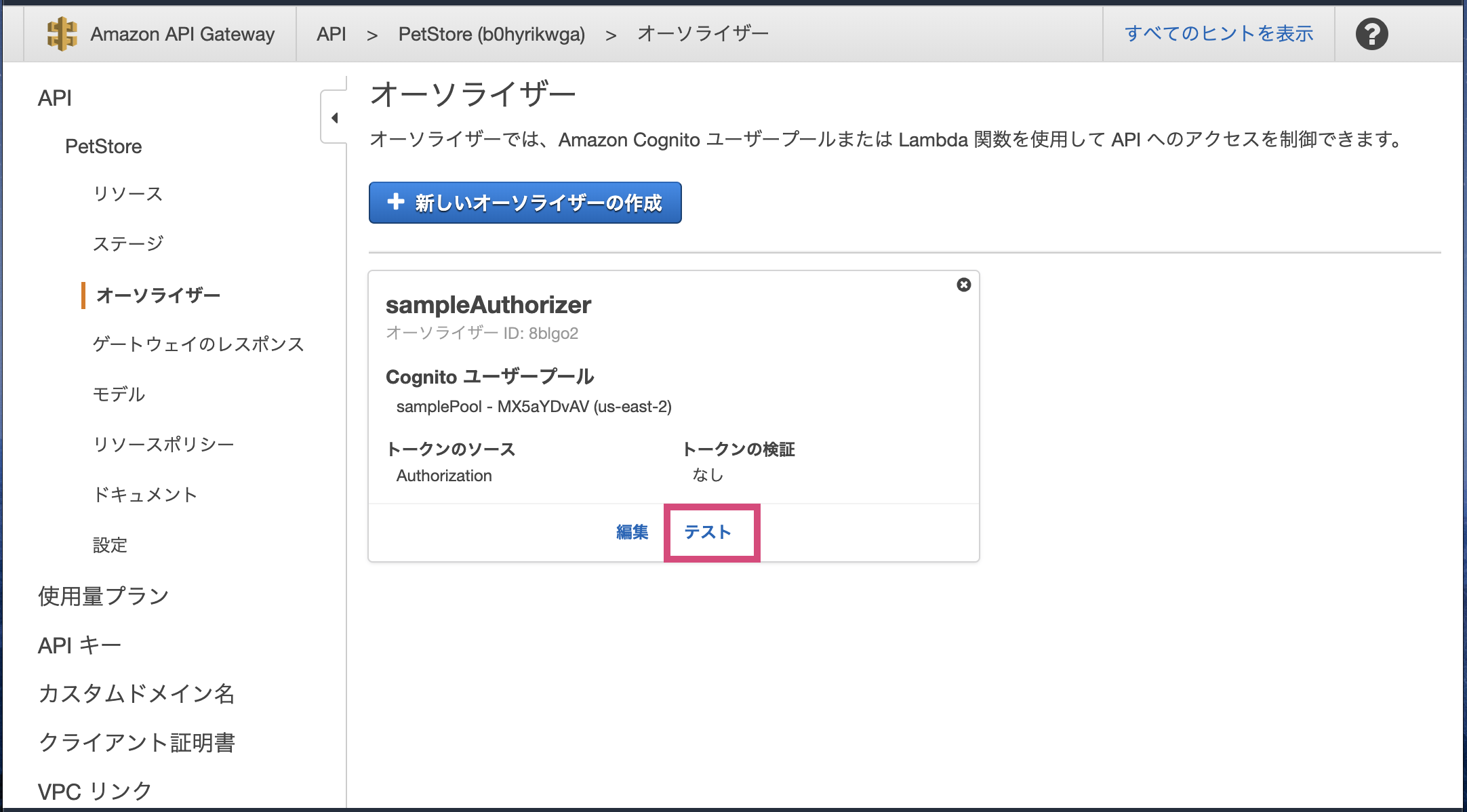Select モデル in the sidebar

(119, 394)
